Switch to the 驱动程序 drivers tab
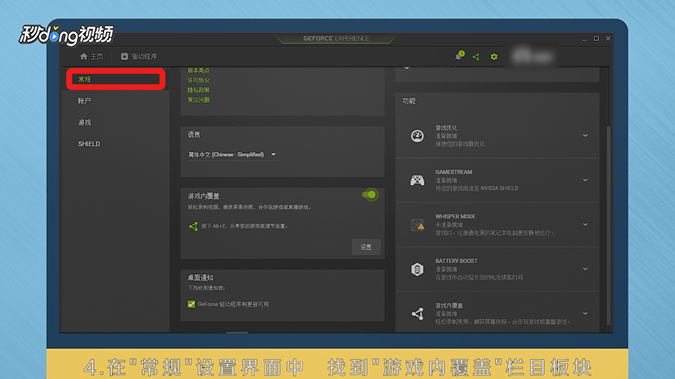The height and width of the screenshot is (379, 675). 139,56
